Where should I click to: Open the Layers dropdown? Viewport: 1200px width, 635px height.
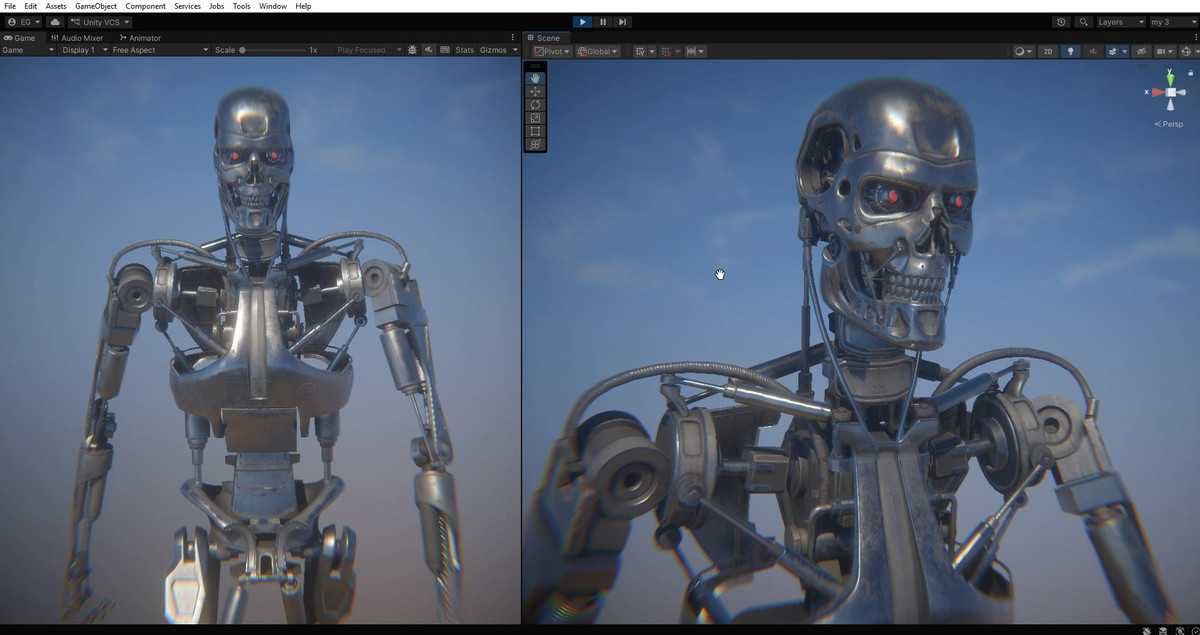coord(1121,22)
